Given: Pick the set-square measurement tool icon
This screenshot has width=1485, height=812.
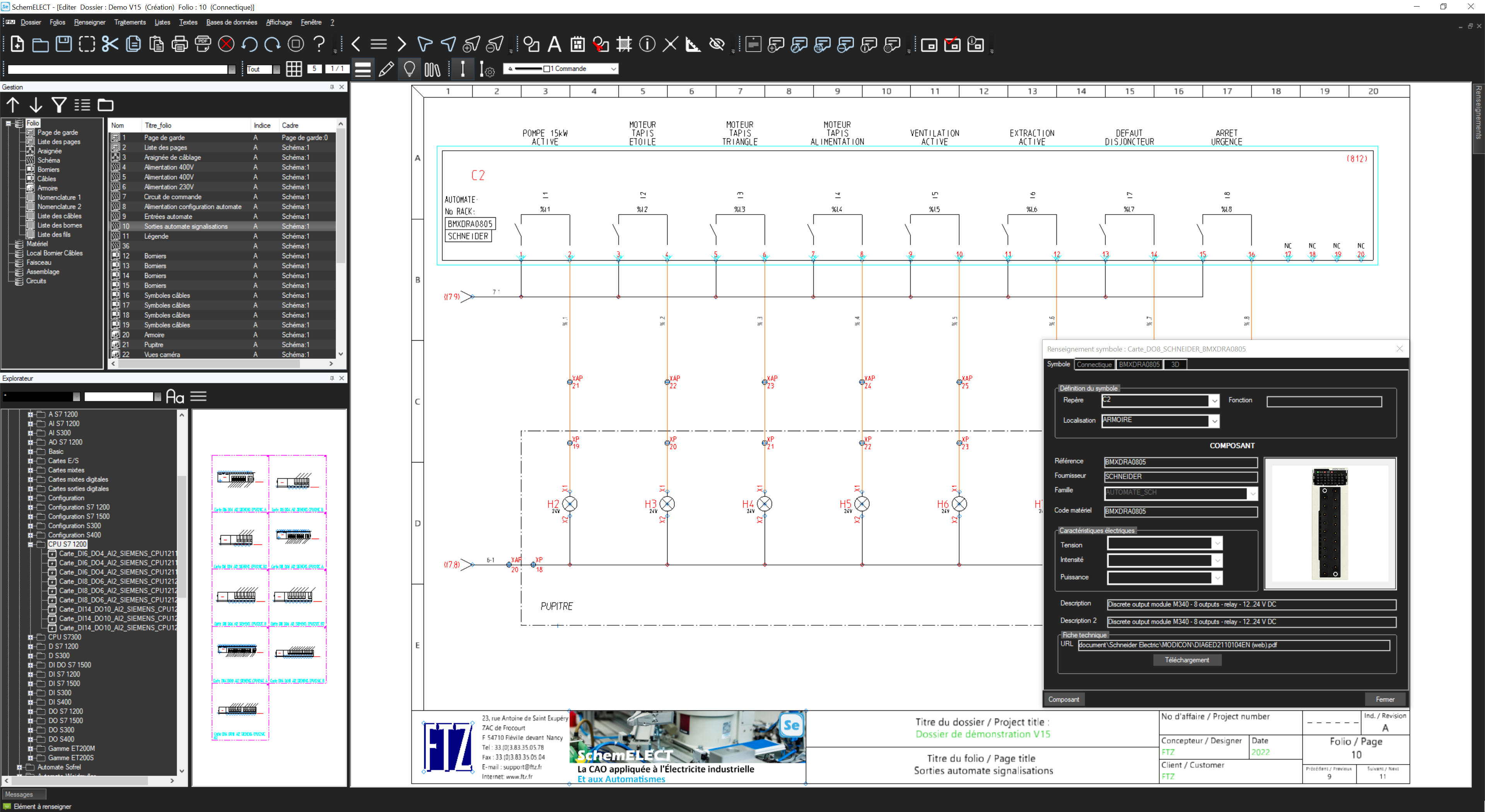Looking at the screenshot, I should 693,44.
